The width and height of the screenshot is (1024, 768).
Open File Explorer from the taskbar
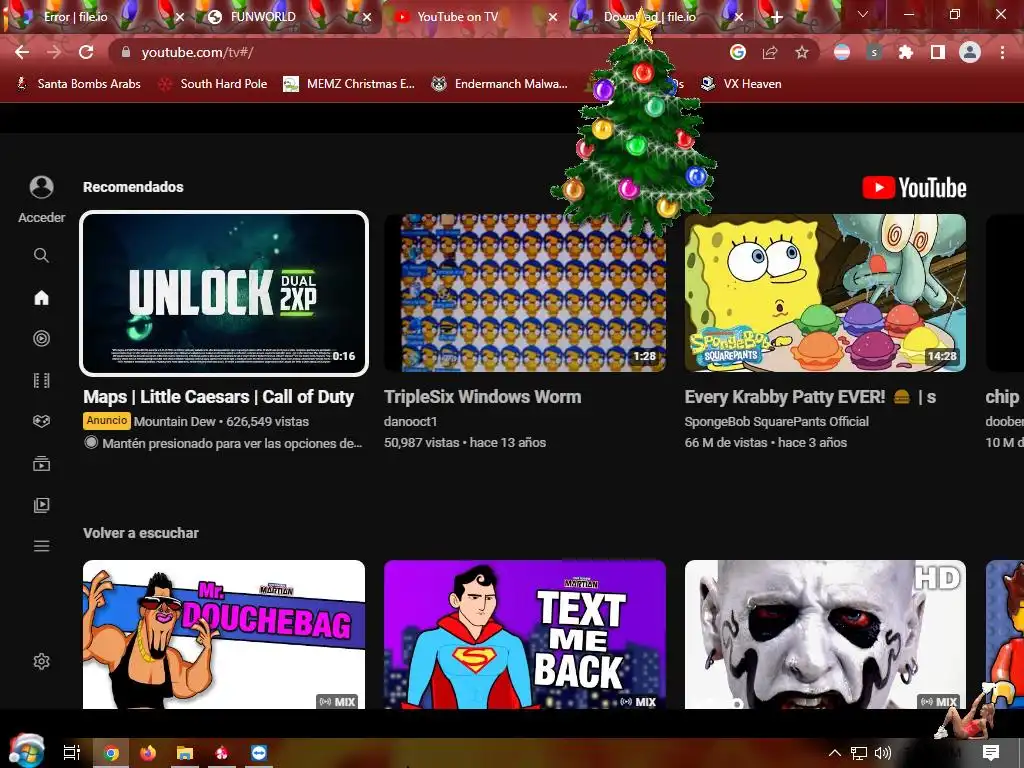coord(185,753)
